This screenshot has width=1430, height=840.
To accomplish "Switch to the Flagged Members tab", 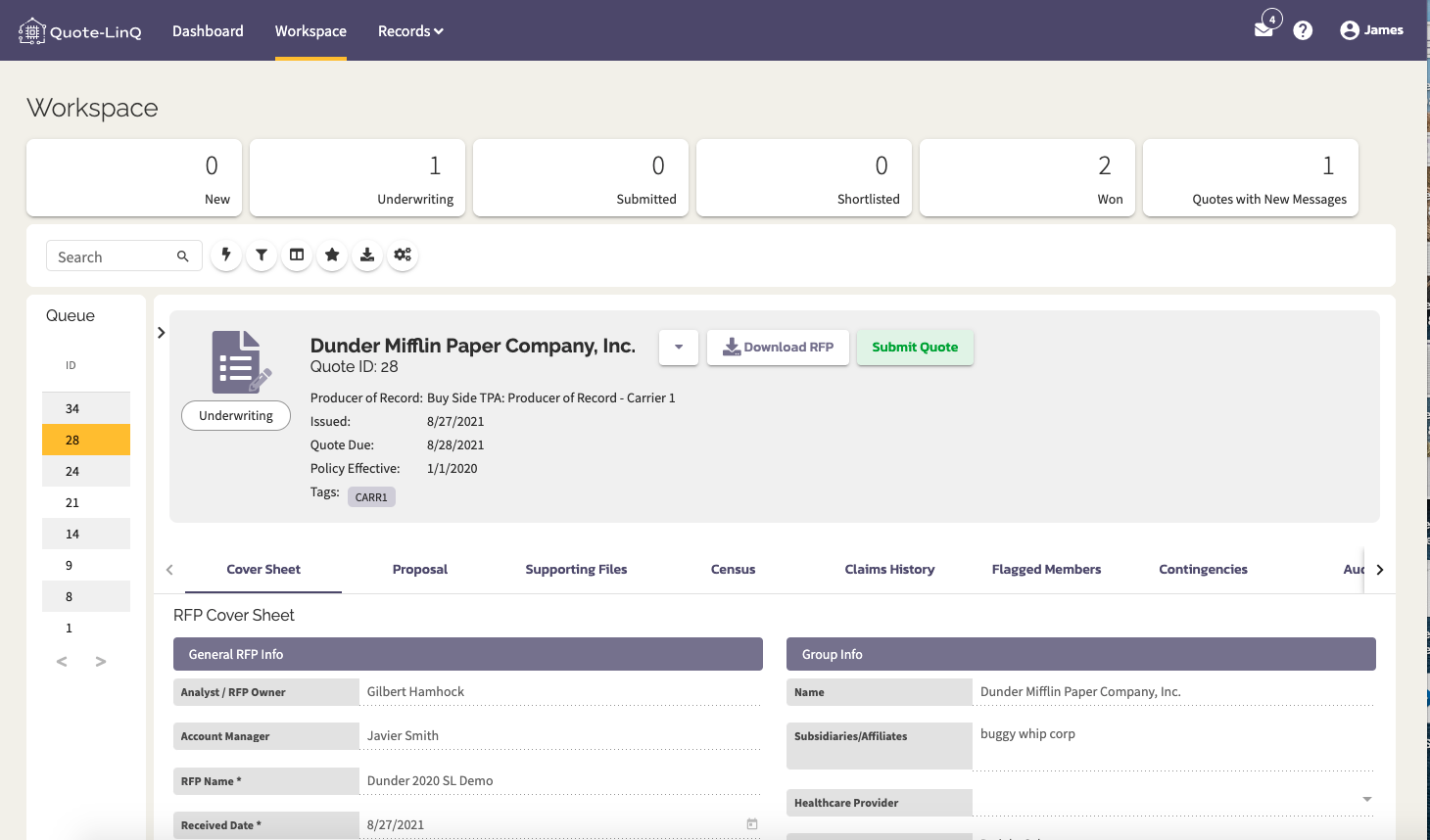I will pos(1046,570).
